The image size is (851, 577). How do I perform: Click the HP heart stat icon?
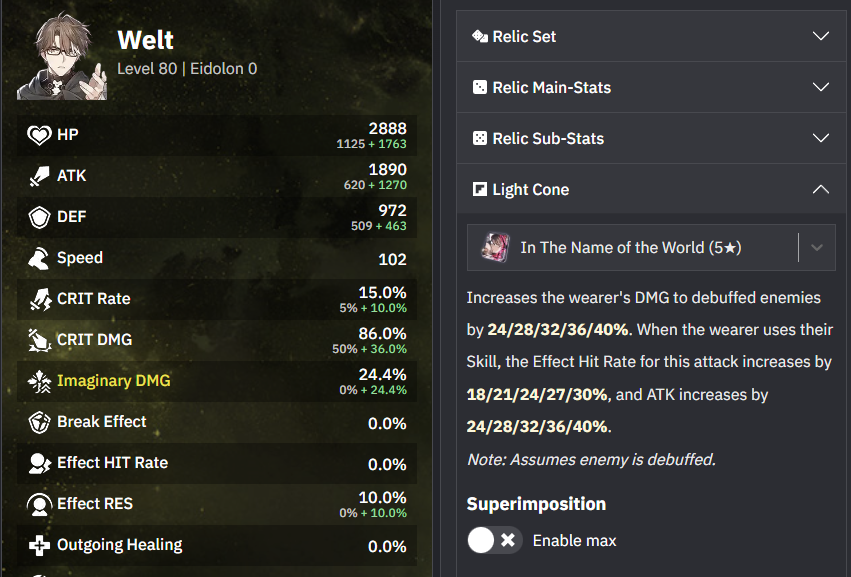(39, 135)
